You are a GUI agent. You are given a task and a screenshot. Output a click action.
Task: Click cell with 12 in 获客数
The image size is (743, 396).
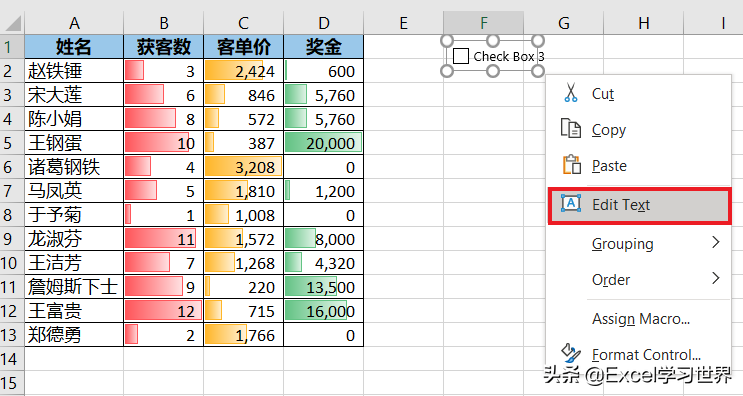(x=163, y=311)
